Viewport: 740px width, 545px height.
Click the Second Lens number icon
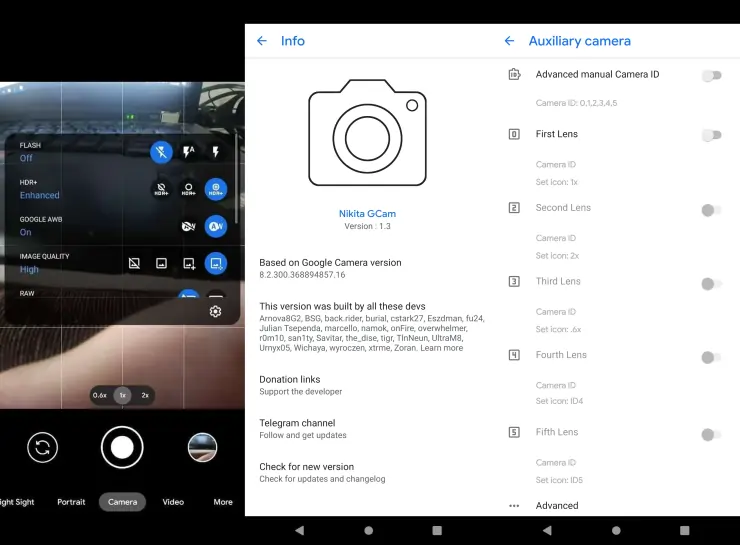[514, 208]
